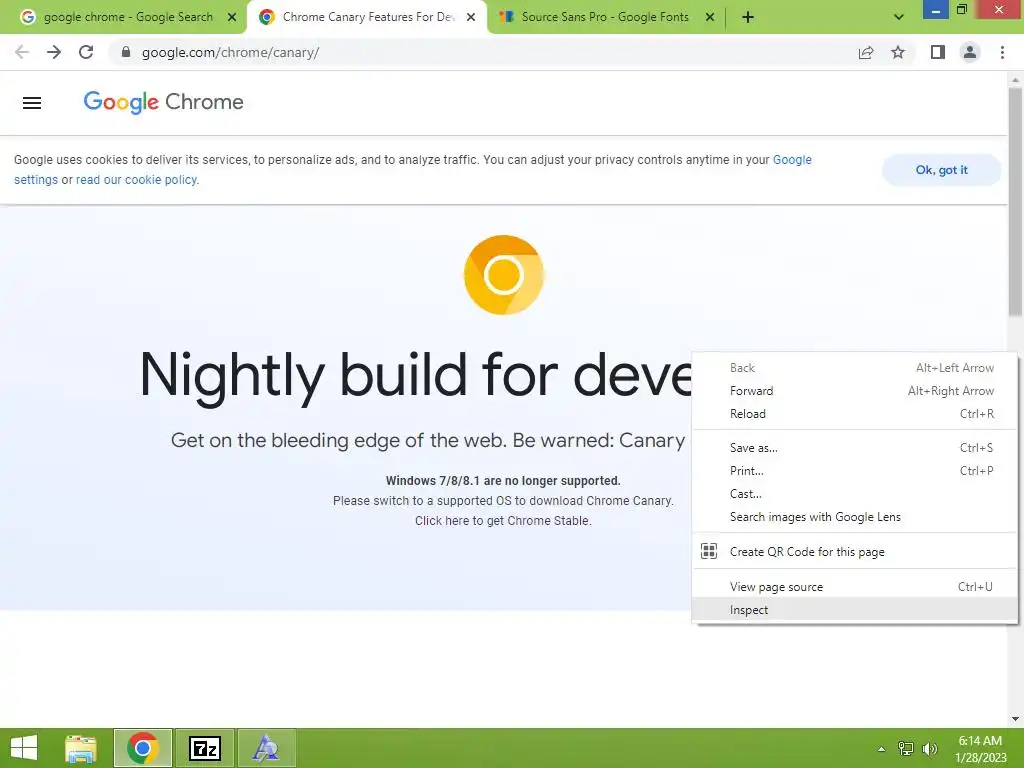This screenshot has width=1024, height=768.
Task: Select View page source menu entry
Action: pos(854,586)
